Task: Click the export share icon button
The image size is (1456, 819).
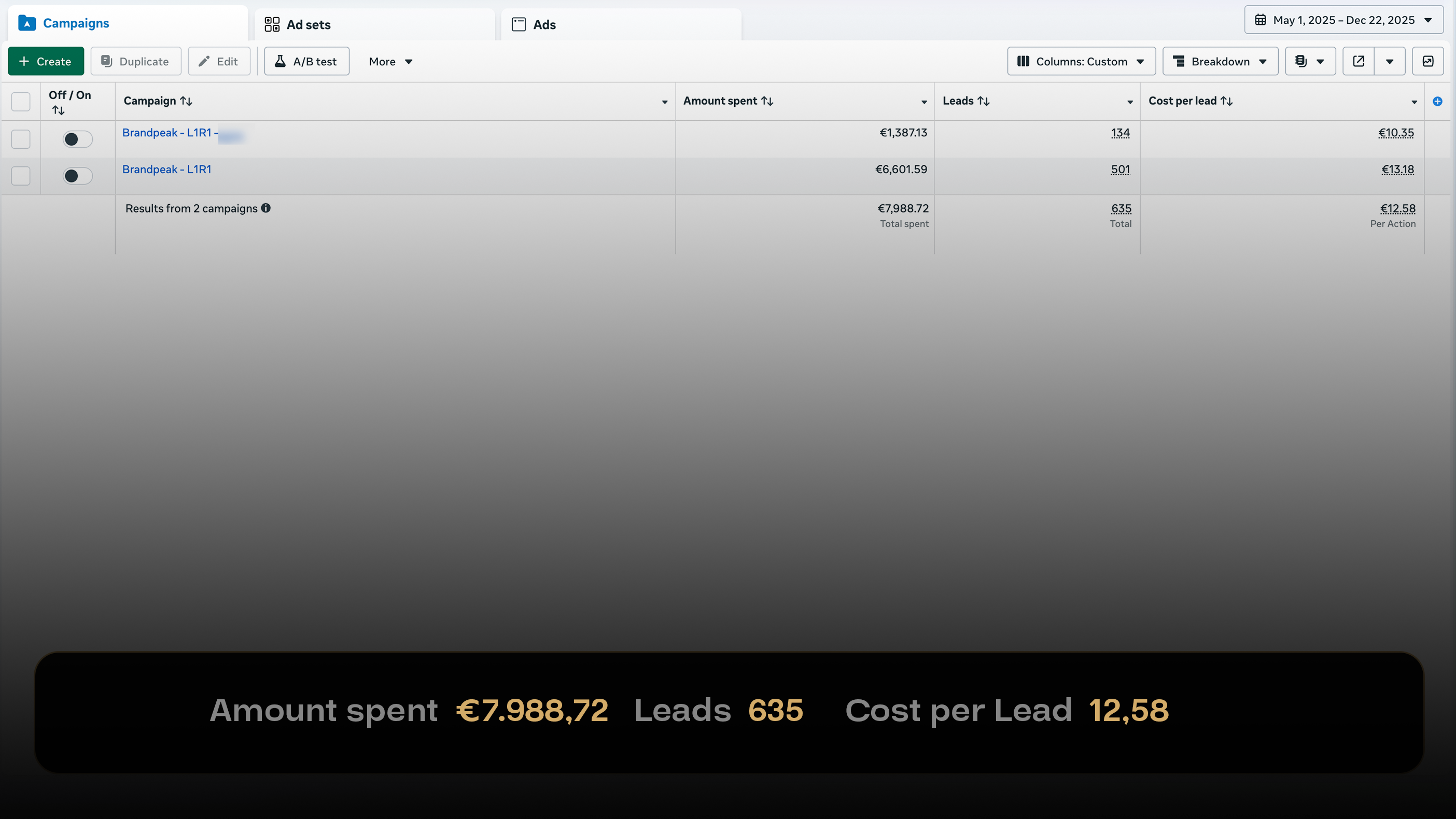Action: (x=1358, y=61)
